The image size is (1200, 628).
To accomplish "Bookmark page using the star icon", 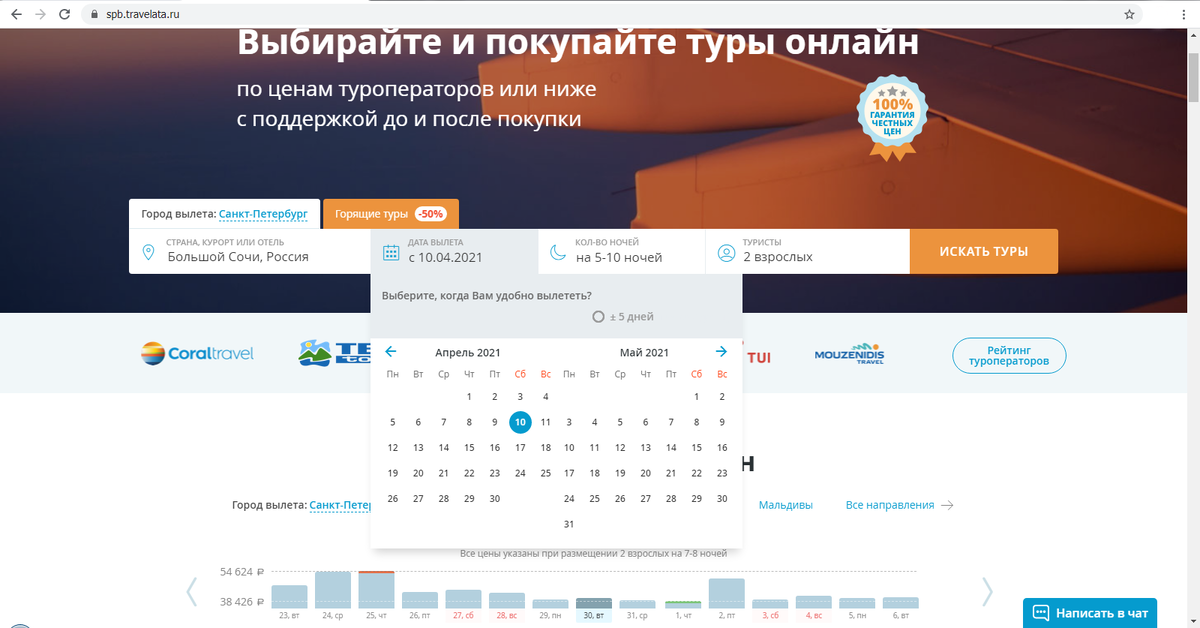I will 1129,15.
